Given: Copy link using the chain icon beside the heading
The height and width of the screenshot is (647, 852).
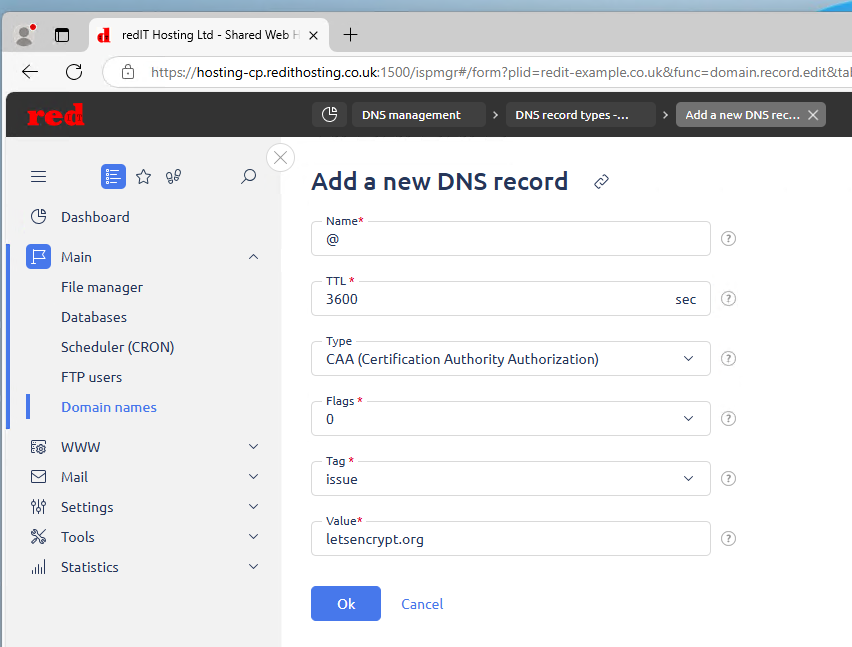Looking at the screenshot, I should 601,182.
